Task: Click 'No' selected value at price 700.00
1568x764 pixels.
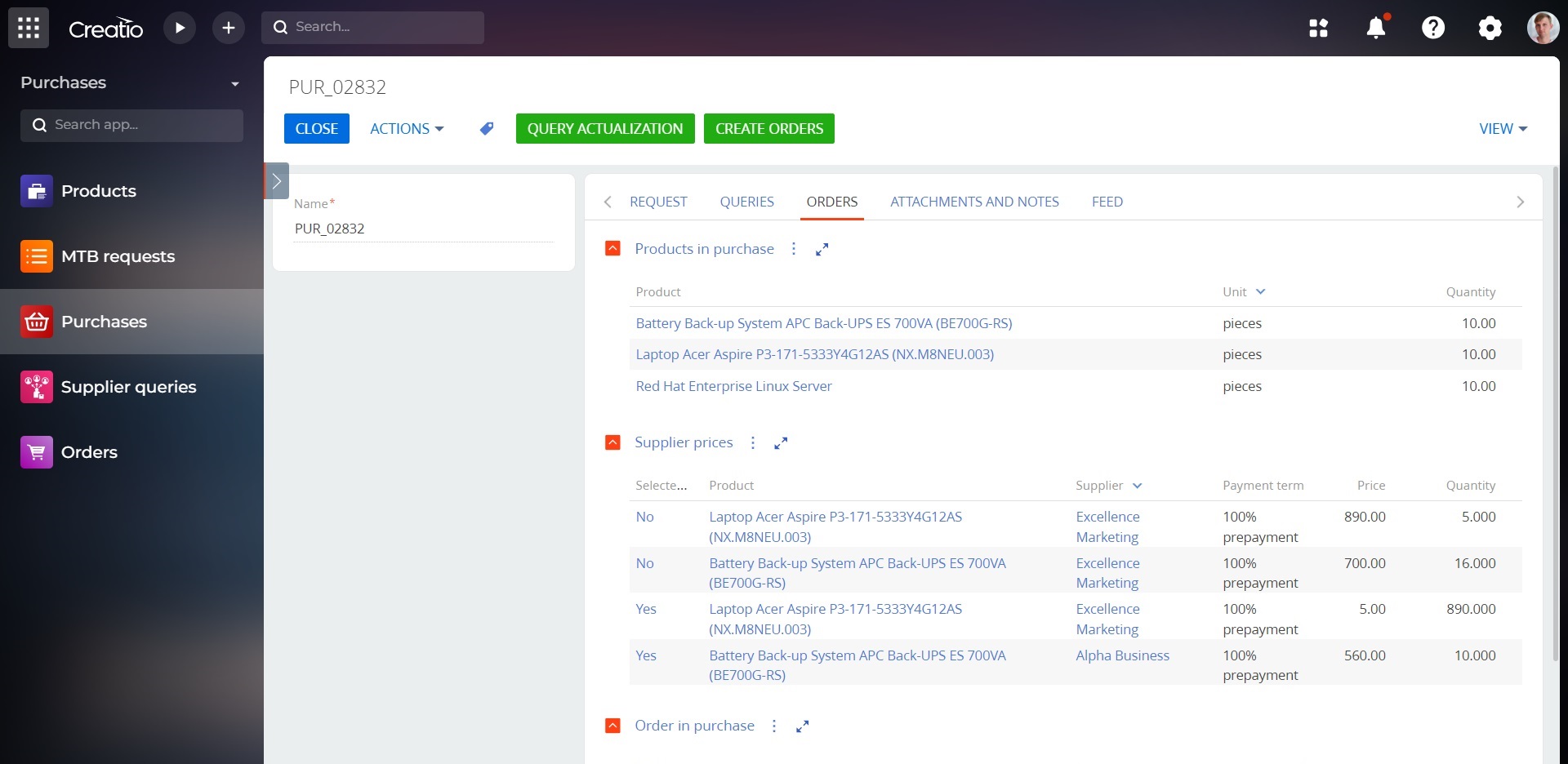Action: (644, 563)
